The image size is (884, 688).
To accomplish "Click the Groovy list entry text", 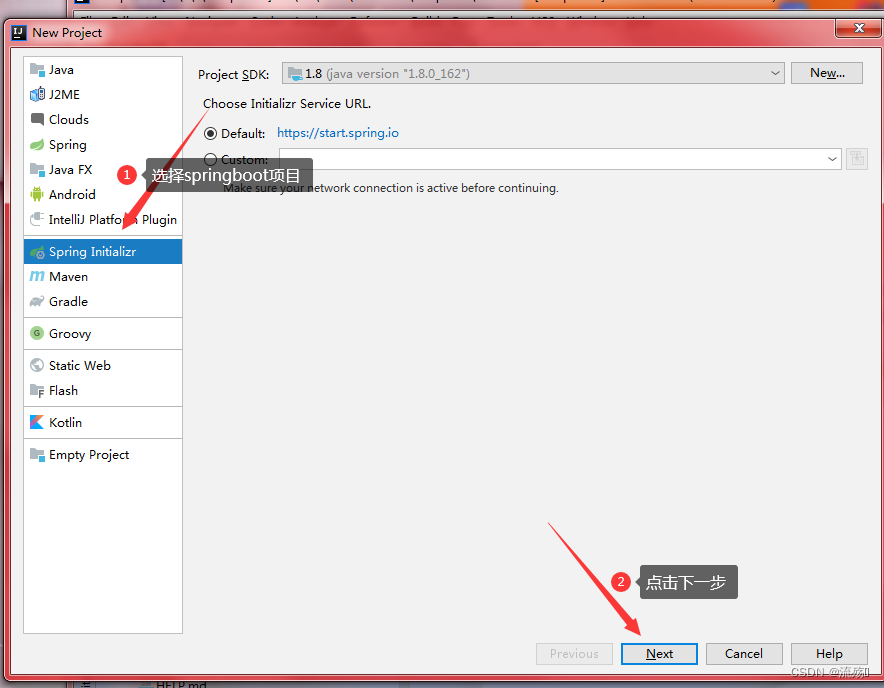I will (x=70, y=334).
